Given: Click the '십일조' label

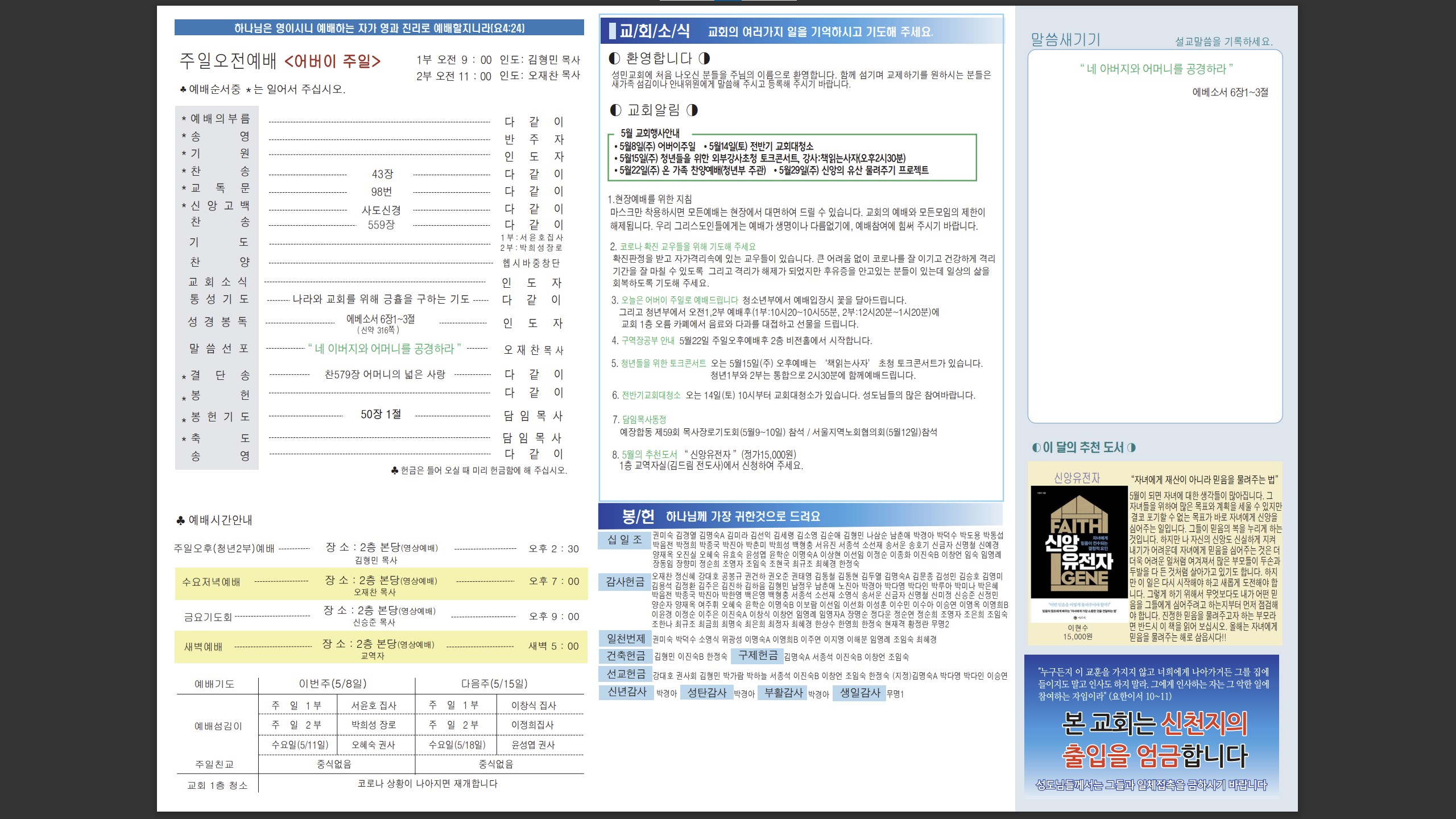Looking at the screenshot, I should pos(624,540).
